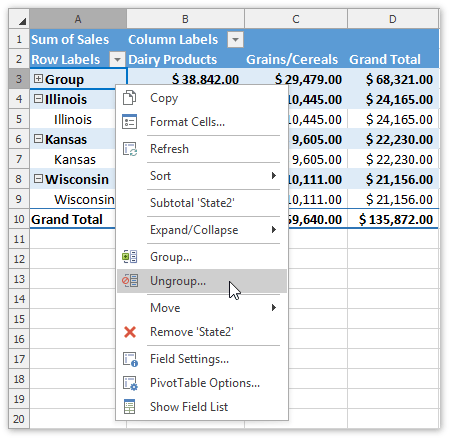
Task: Choose Remove 'State2' menu entry
Action: (x=202, y=332)
